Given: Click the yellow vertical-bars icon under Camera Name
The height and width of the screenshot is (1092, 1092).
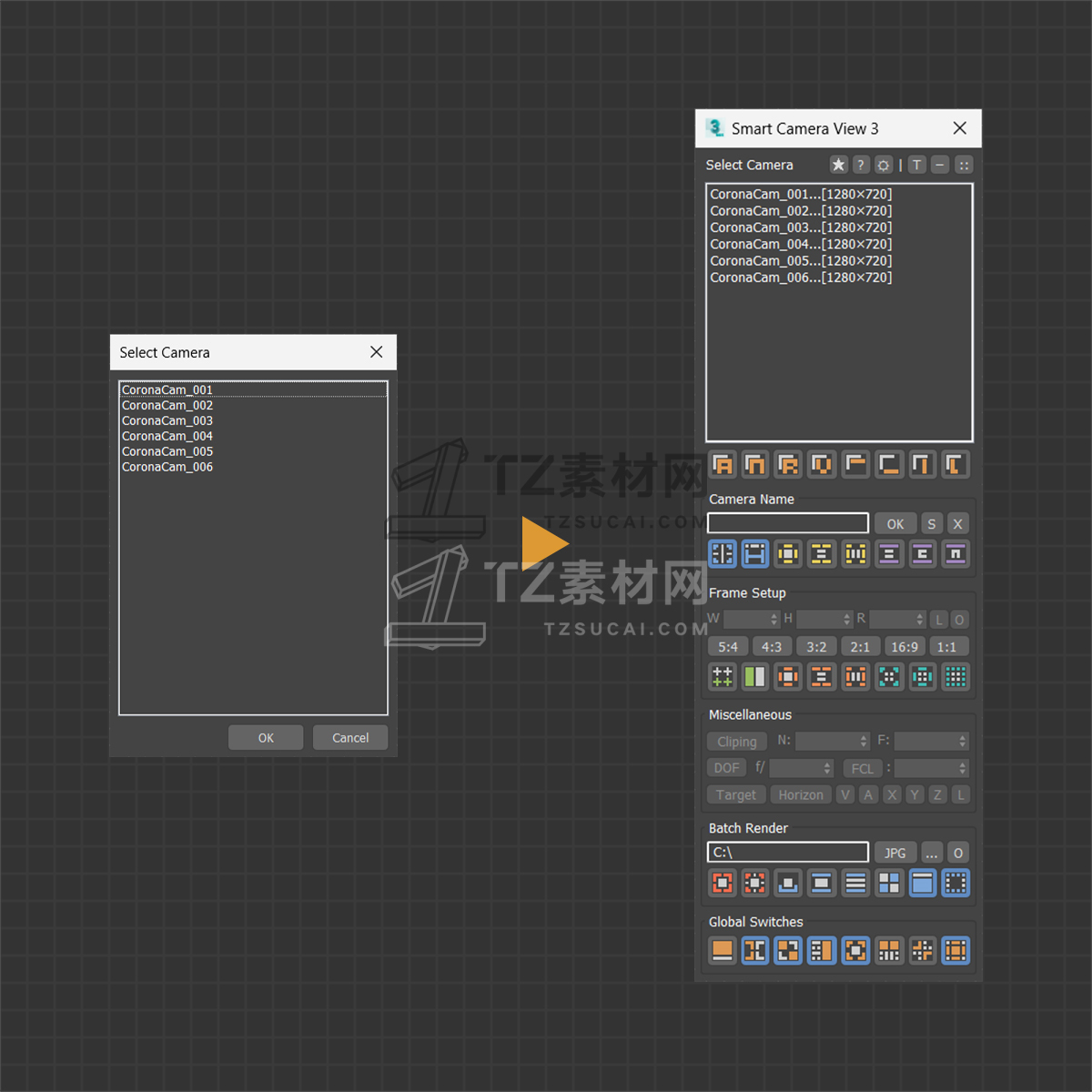Looking at the screenshot, I should point(855,553).
